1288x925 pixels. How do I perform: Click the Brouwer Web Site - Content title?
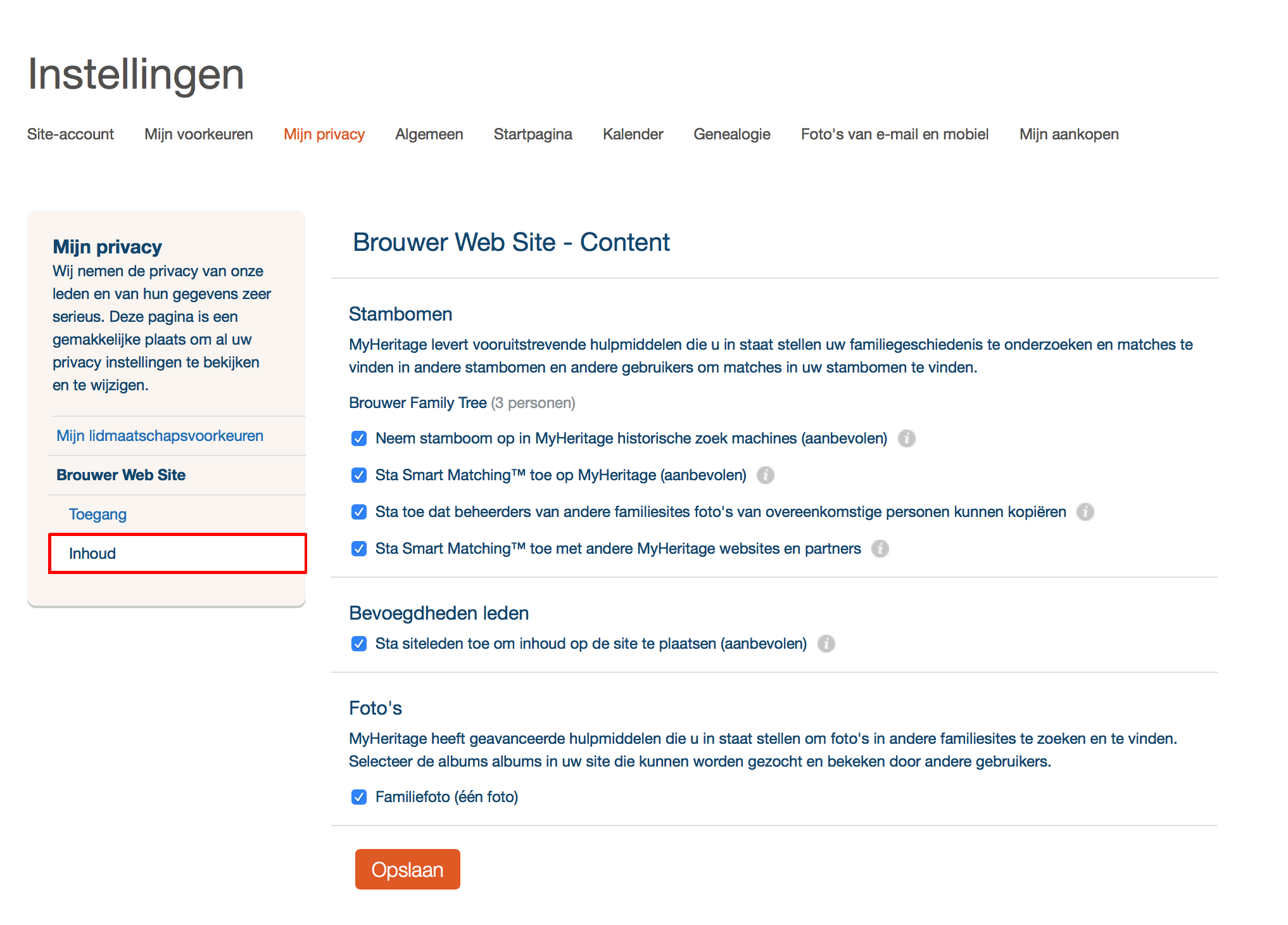(x=512, y=242)
